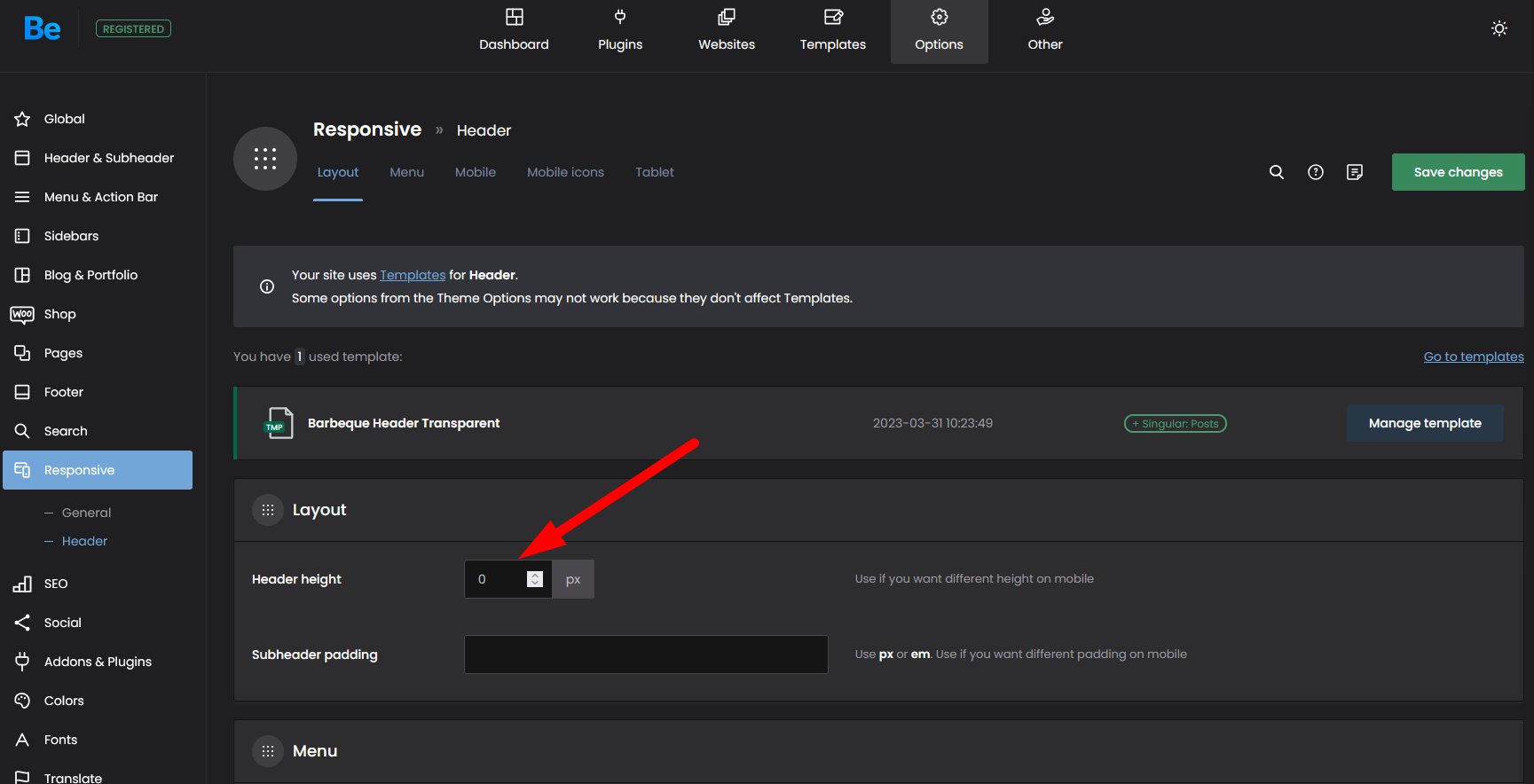
Task: Click the REGISTERED badge
Action: [x=133, y=28]
